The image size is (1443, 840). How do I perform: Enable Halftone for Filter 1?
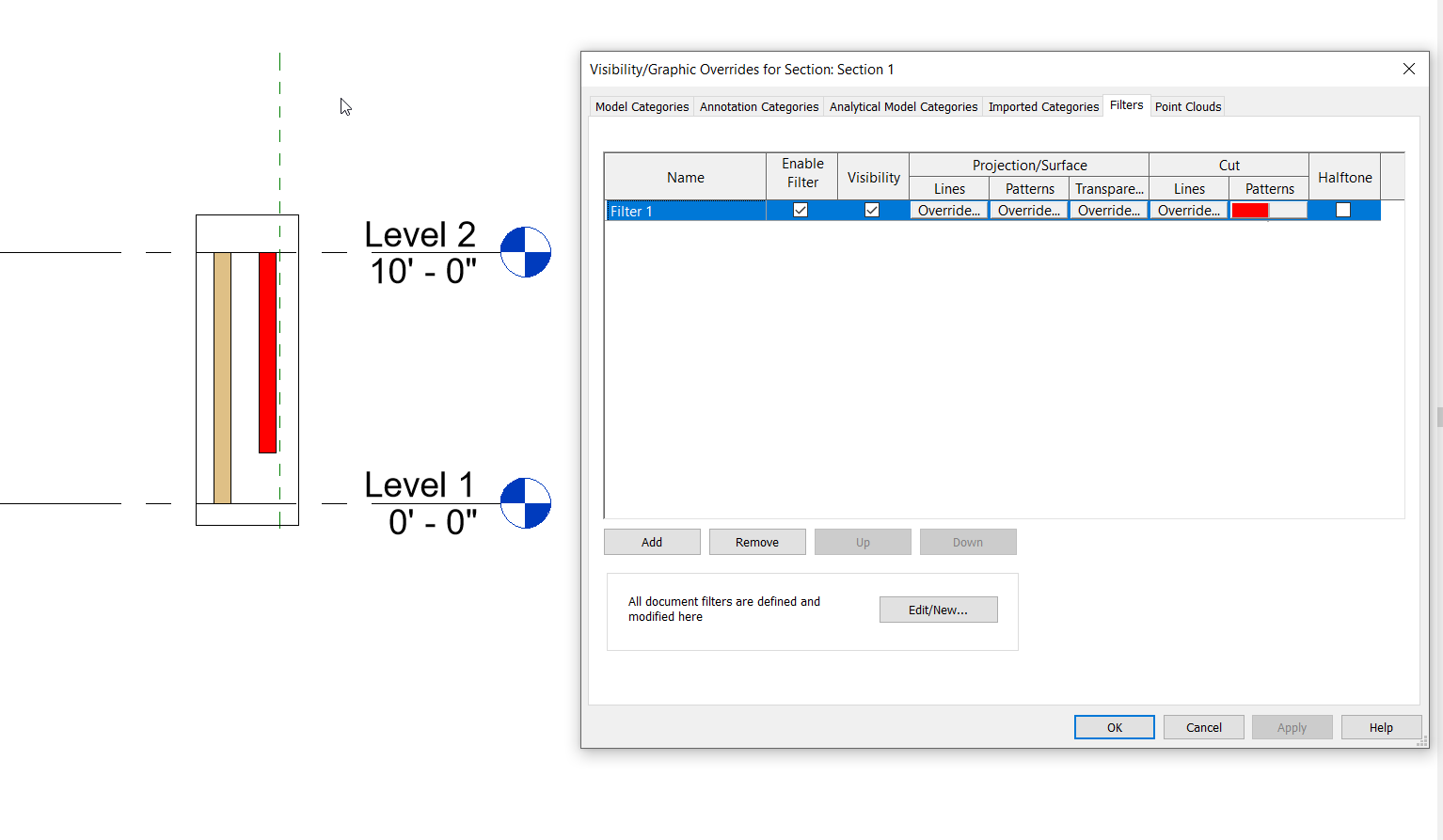(x=1343, y=210)
